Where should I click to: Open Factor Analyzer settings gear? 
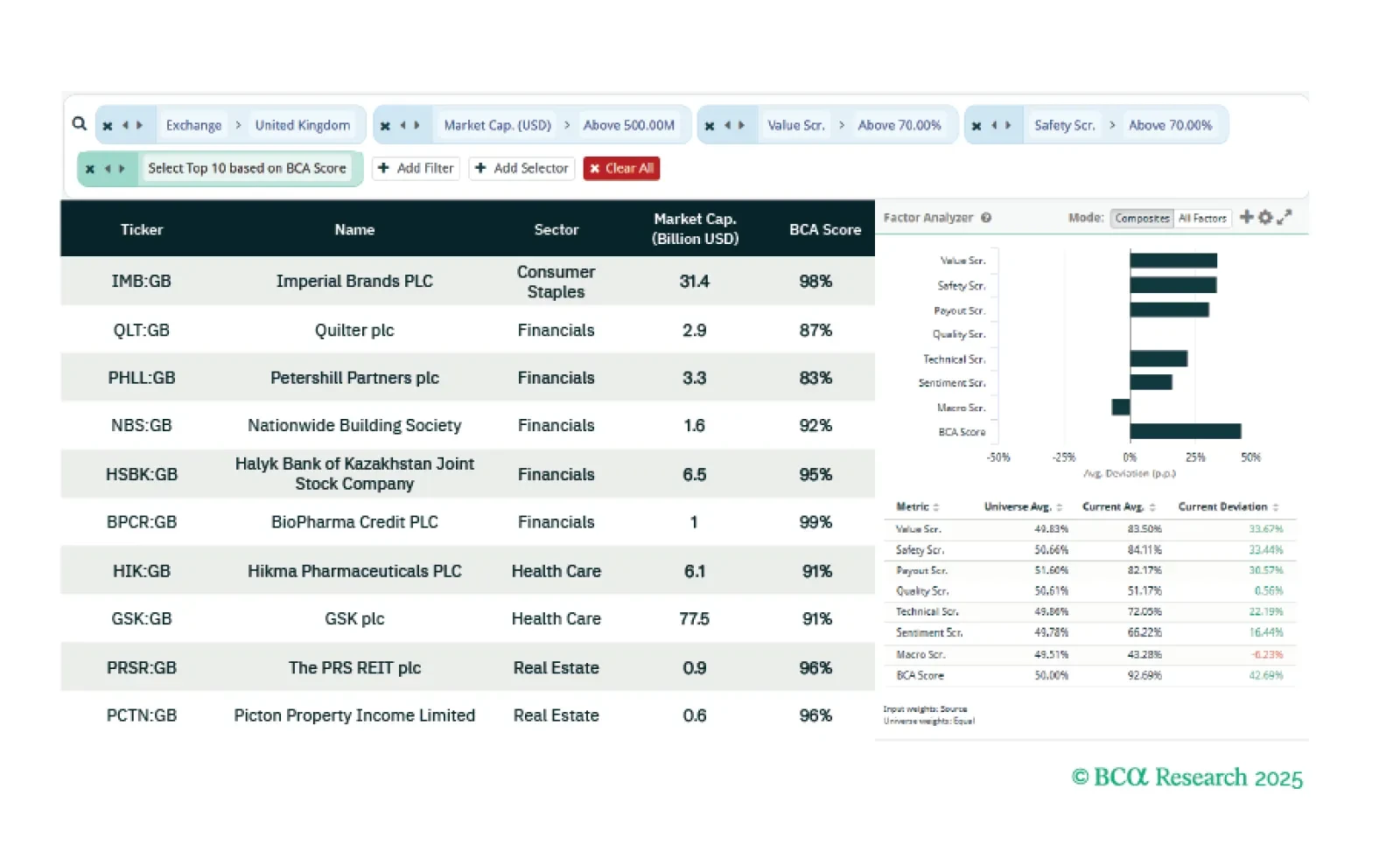tap(1265, 217)
